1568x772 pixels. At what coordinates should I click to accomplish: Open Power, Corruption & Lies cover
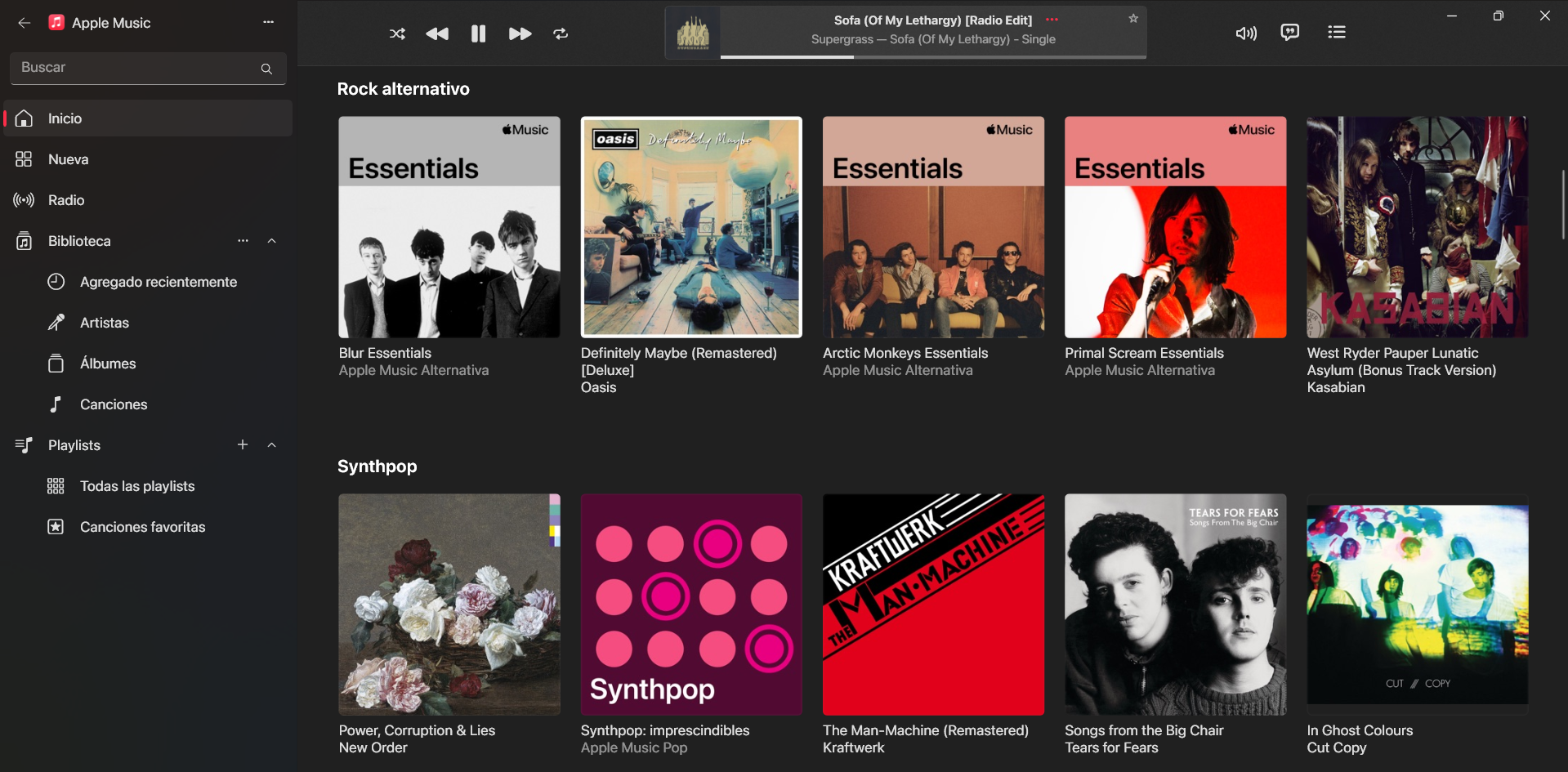449,605
